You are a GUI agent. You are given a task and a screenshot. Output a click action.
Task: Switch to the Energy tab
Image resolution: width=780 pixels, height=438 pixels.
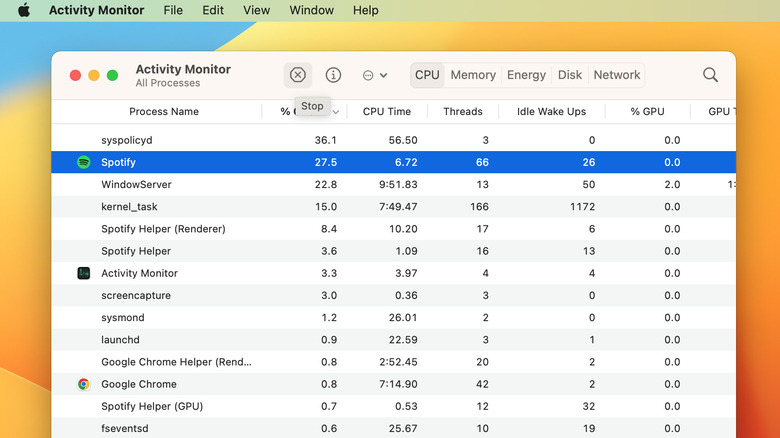[526, 75]
